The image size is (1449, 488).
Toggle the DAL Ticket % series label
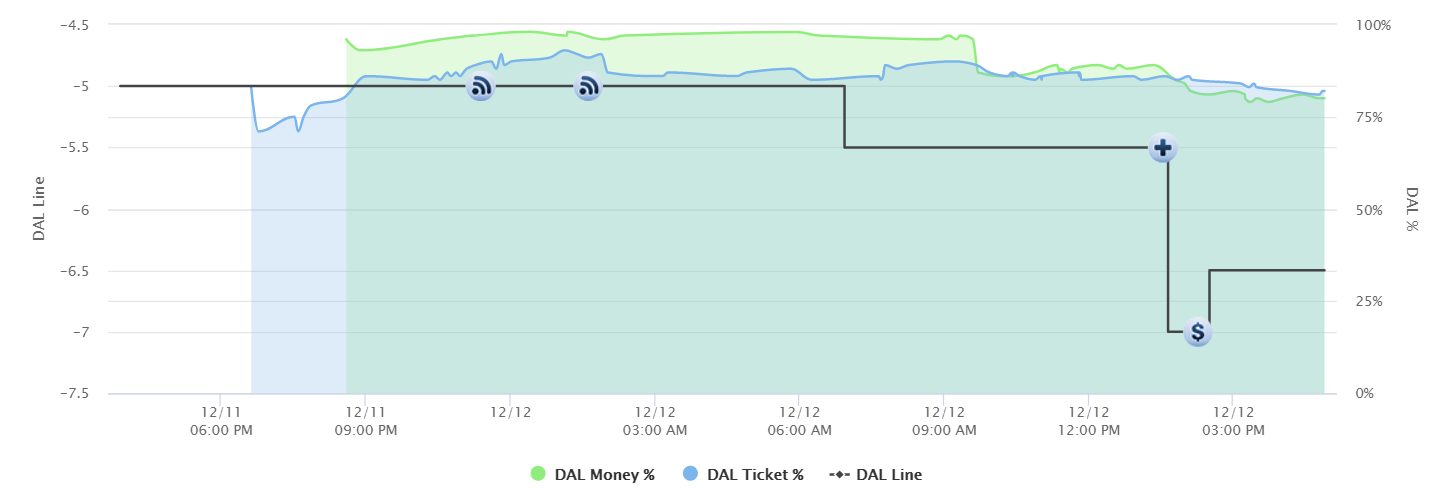pos(755,475)
